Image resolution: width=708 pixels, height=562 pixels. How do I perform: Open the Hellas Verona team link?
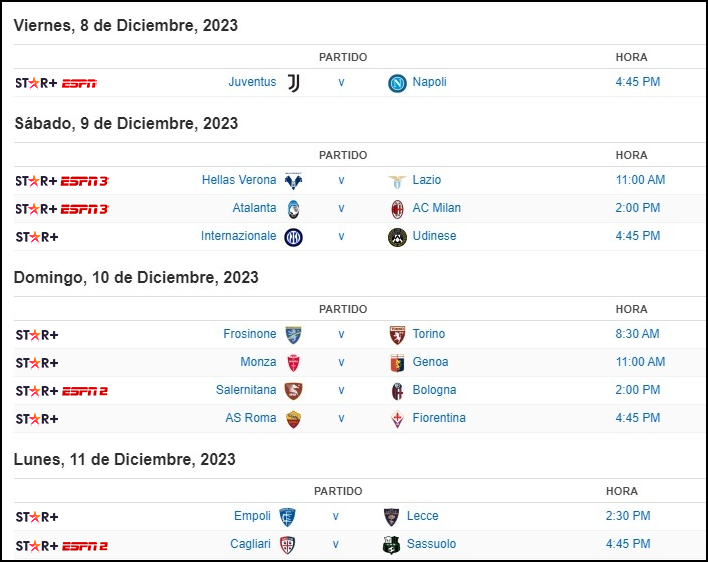(x=239, y=180)
